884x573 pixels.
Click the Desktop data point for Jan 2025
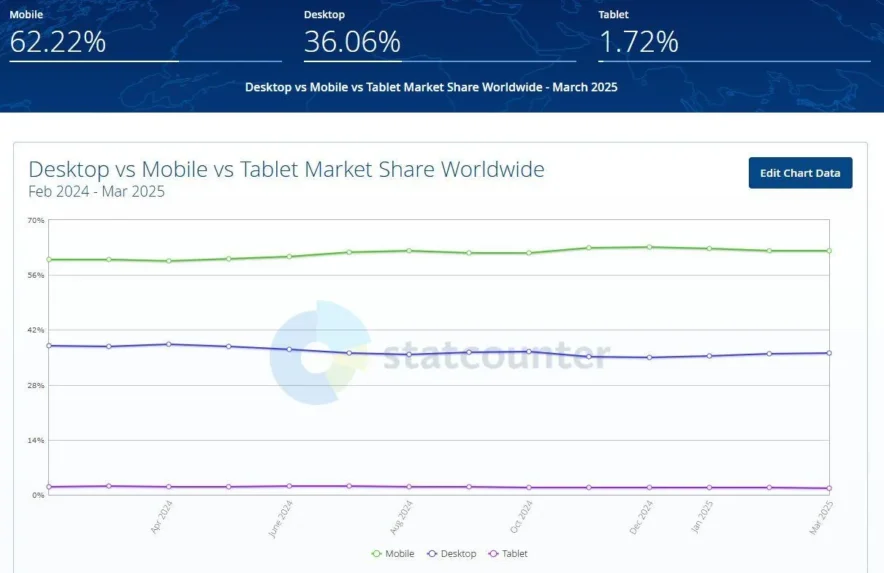[x=709, y=356]
